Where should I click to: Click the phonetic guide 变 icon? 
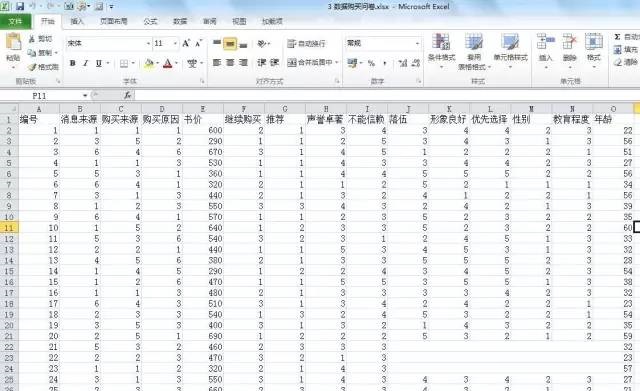(x=192, y=63)
